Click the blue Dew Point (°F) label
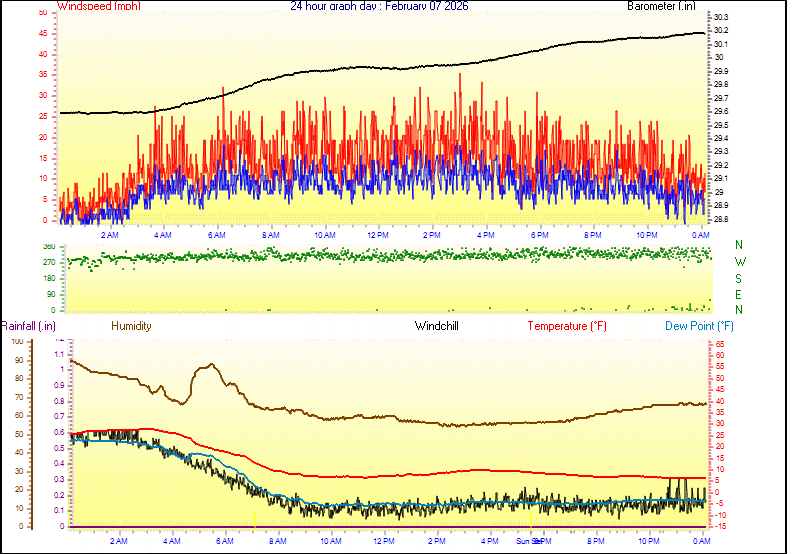Image resolution: width=798 pixels, height=554 pixels. point(700,326)
